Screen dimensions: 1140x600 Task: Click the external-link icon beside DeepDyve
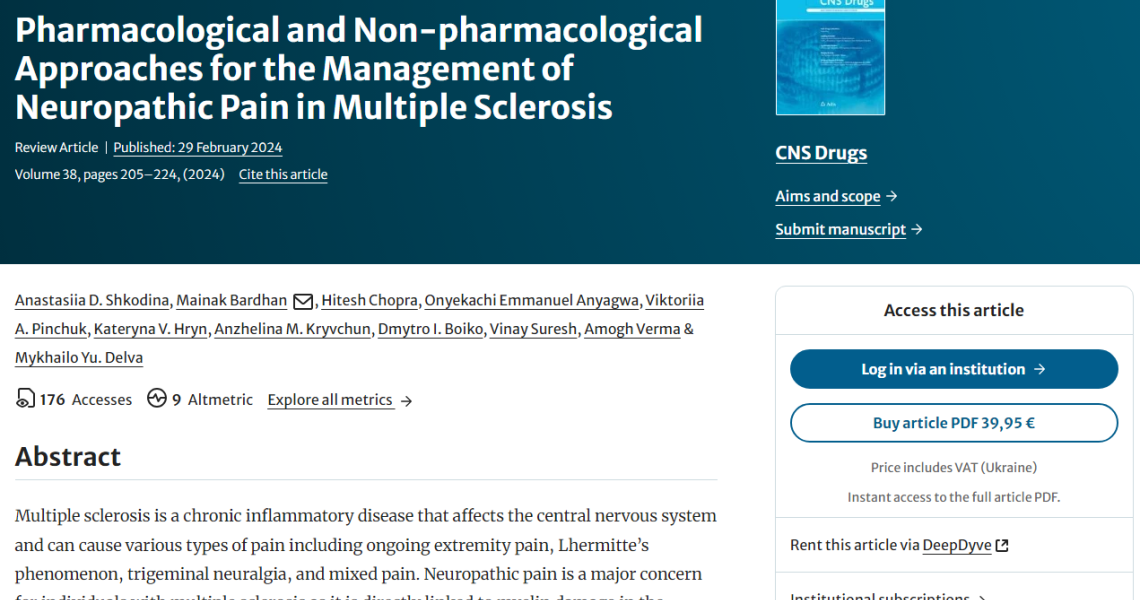[1002, 545]
